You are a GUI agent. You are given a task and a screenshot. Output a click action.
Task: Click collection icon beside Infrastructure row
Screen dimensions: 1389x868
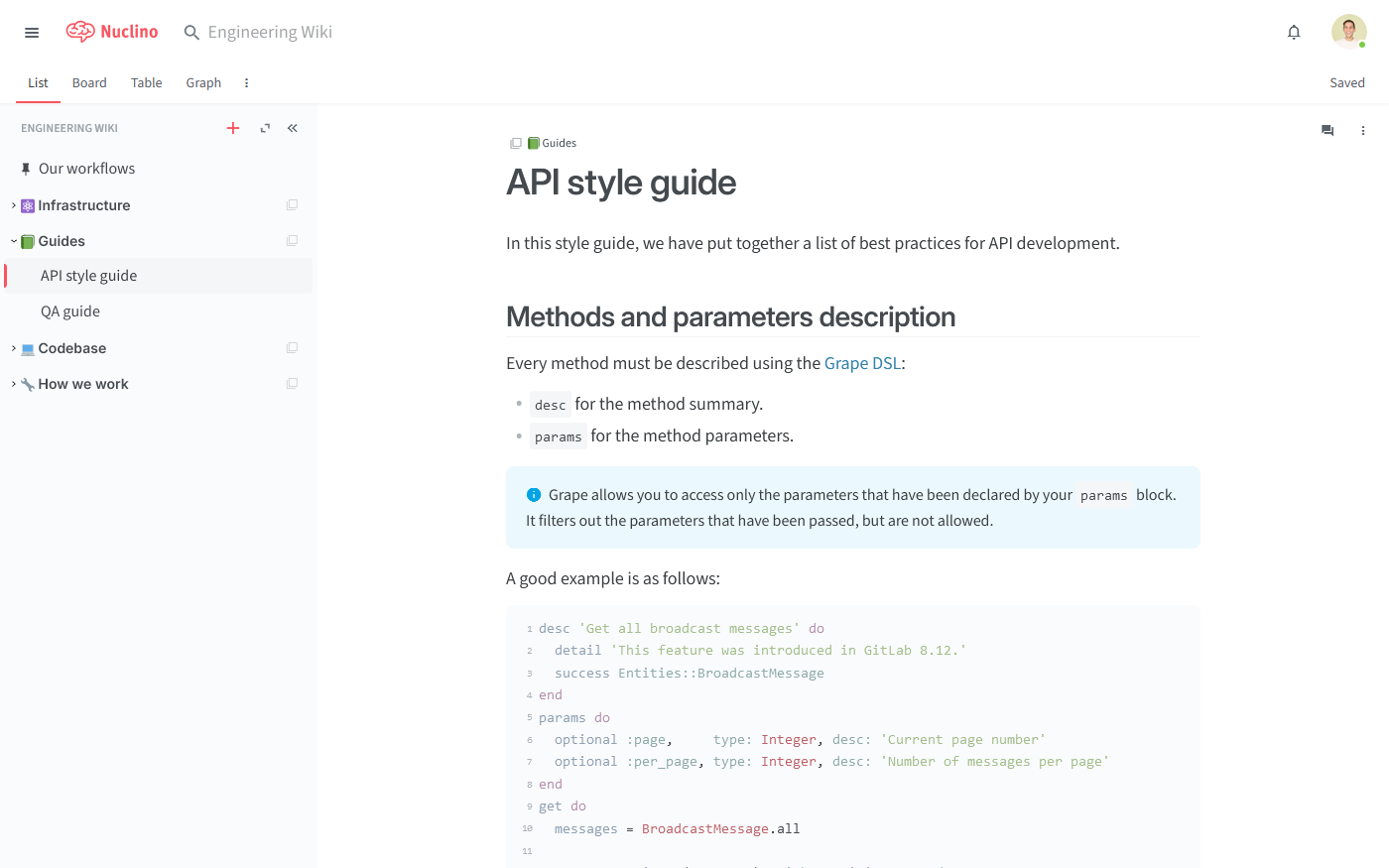(292, 205)
